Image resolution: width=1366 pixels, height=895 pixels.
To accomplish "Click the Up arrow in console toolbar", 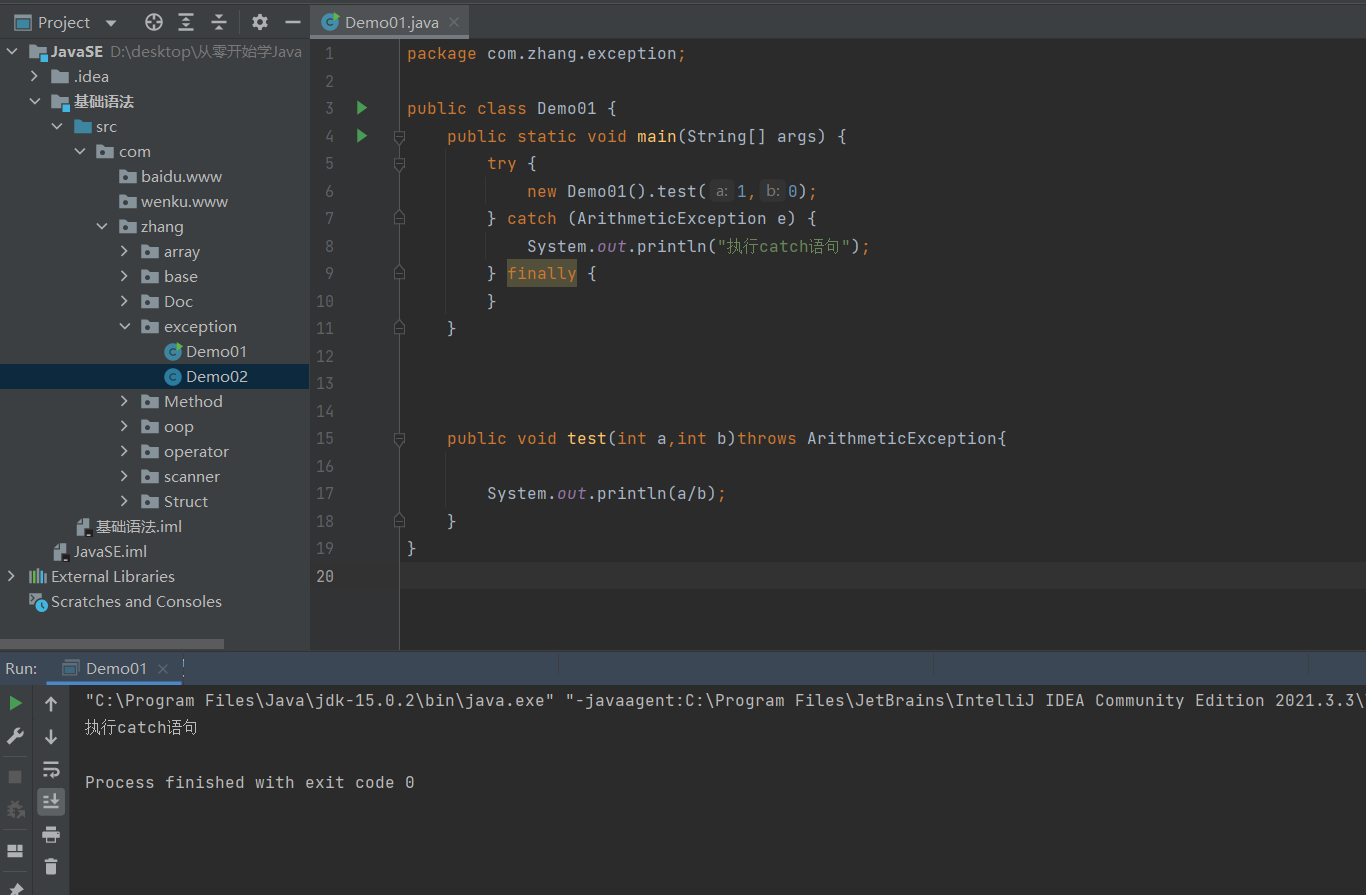I will pos(51,704).
